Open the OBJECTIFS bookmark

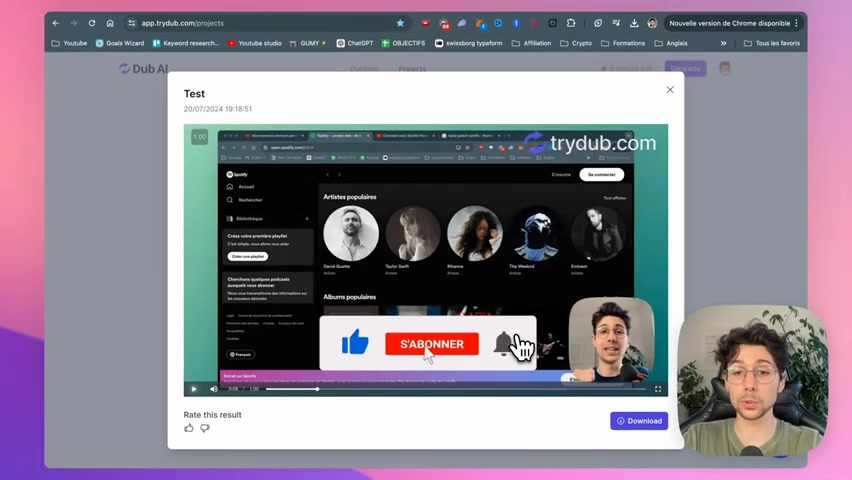coord(403,43)
